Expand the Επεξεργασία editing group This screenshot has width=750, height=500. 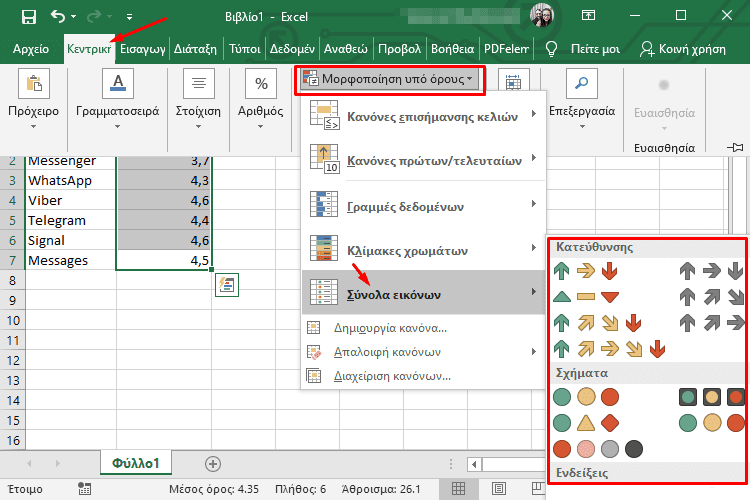582,100
